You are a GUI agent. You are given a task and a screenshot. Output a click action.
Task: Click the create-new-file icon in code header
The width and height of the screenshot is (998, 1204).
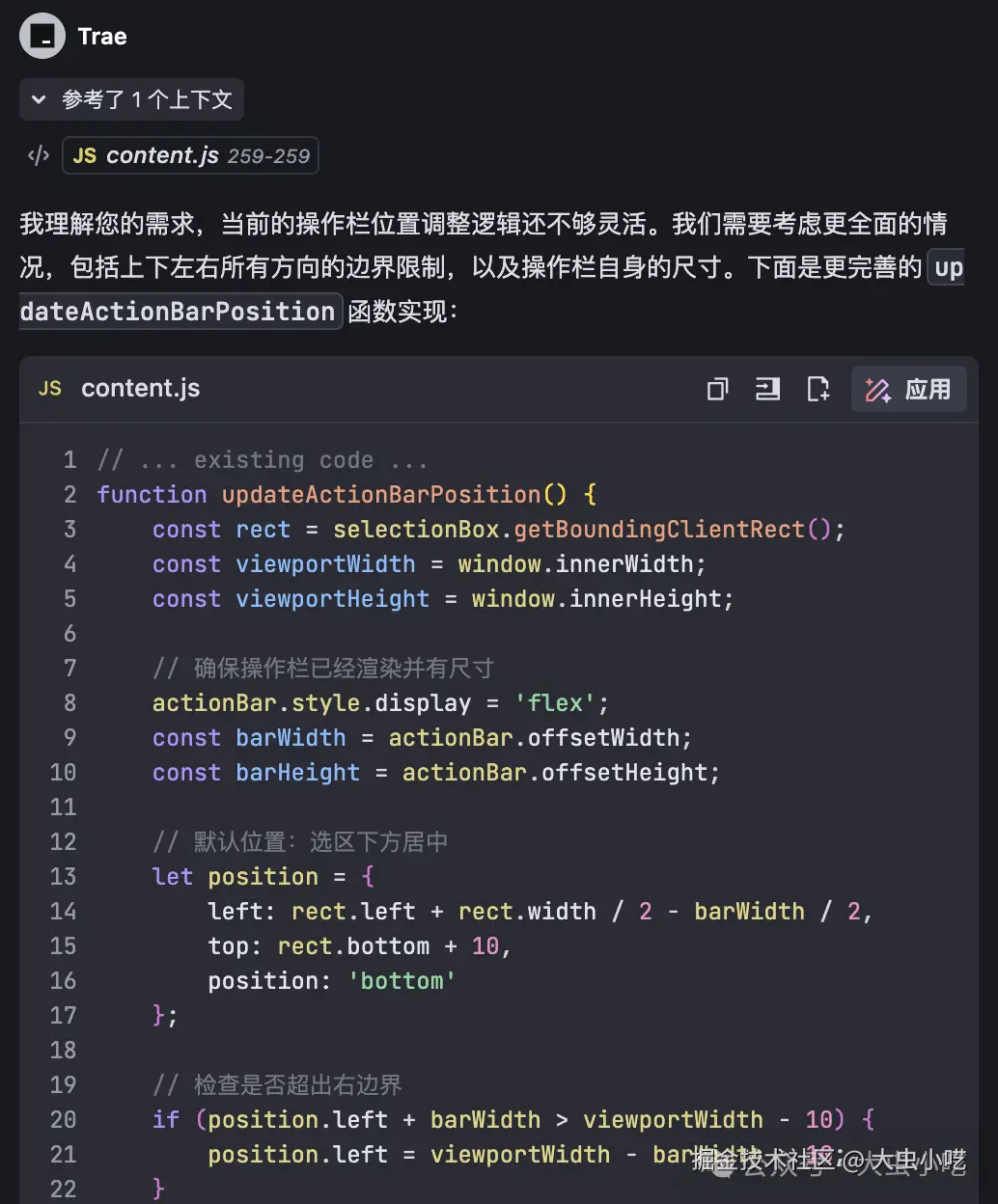tap(818, 389)
